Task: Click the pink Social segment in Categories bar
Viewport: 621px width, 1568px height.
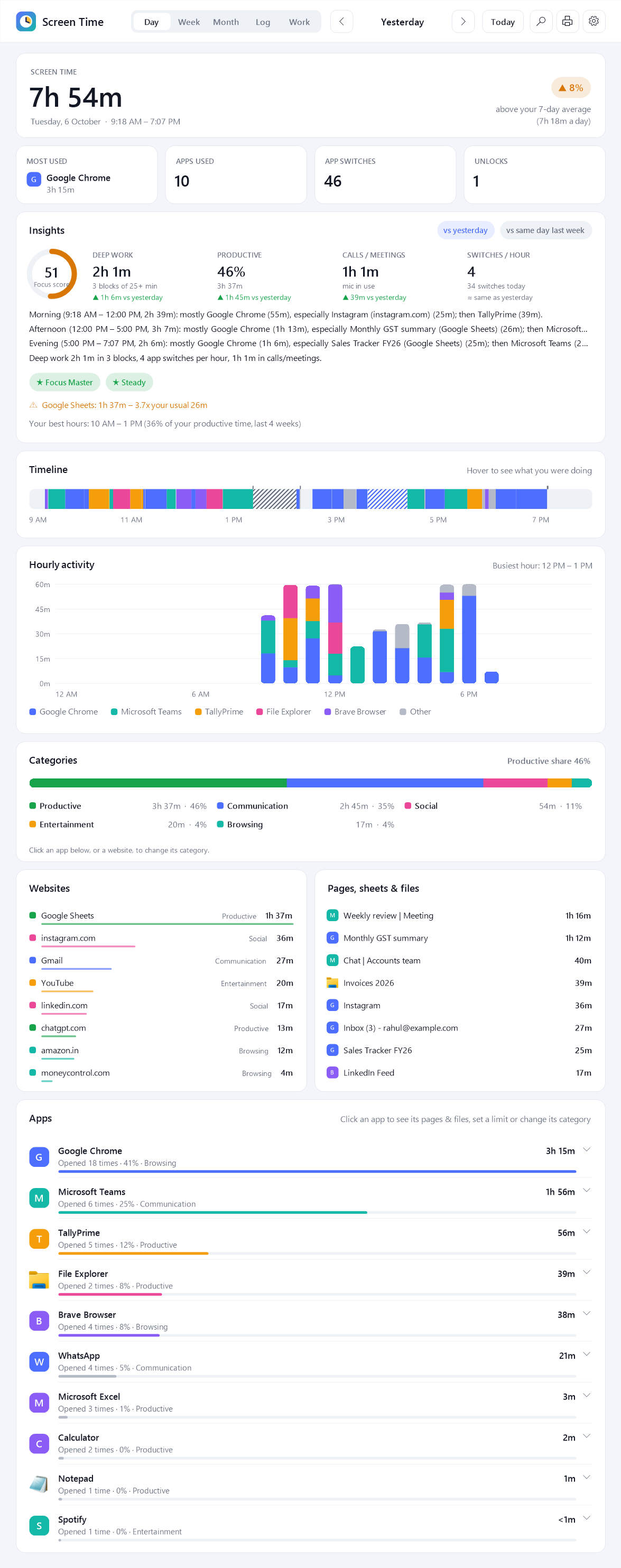Action: (515, 783)
